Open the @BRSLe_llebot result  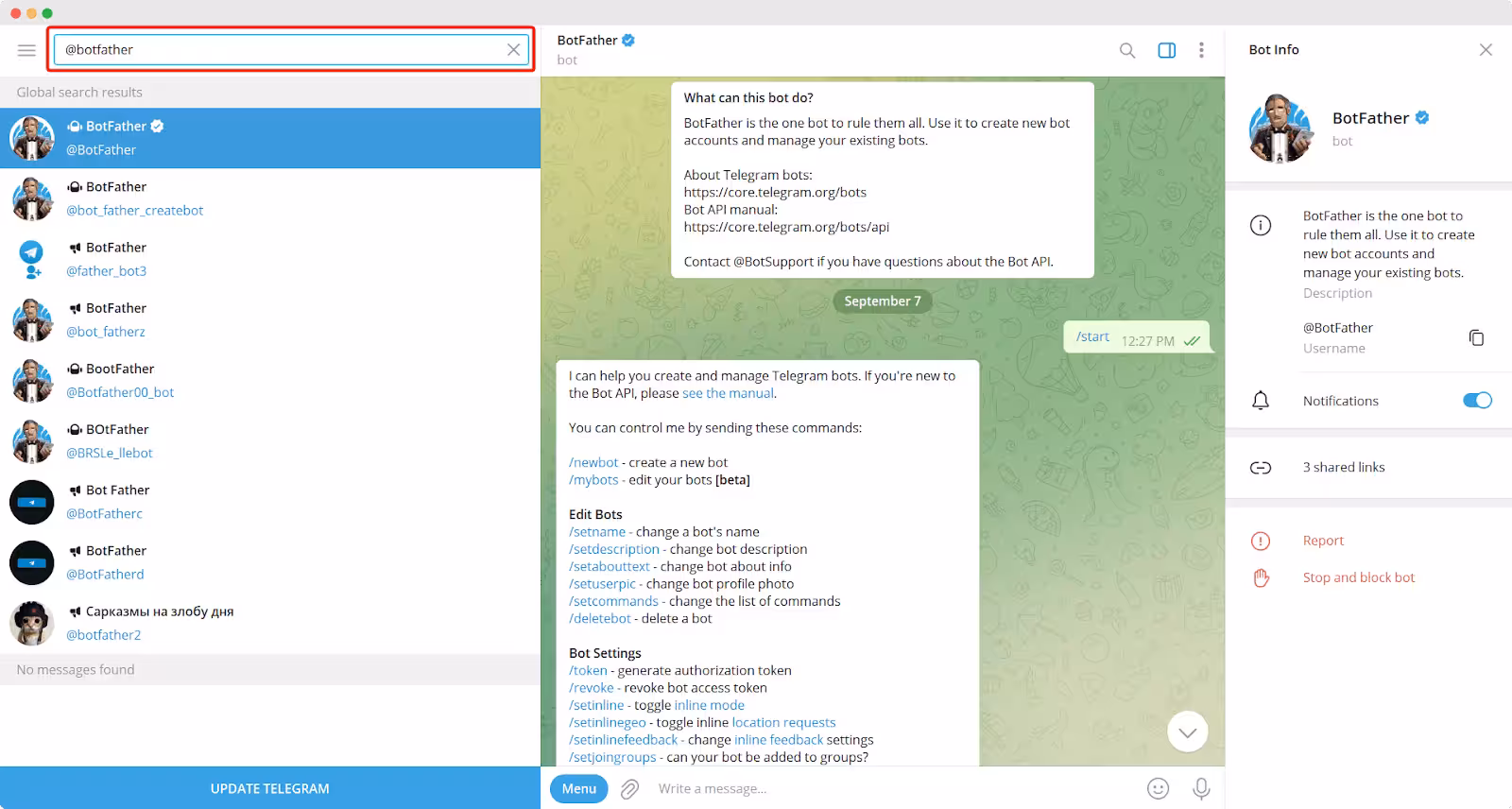click(x=270, y=440)
